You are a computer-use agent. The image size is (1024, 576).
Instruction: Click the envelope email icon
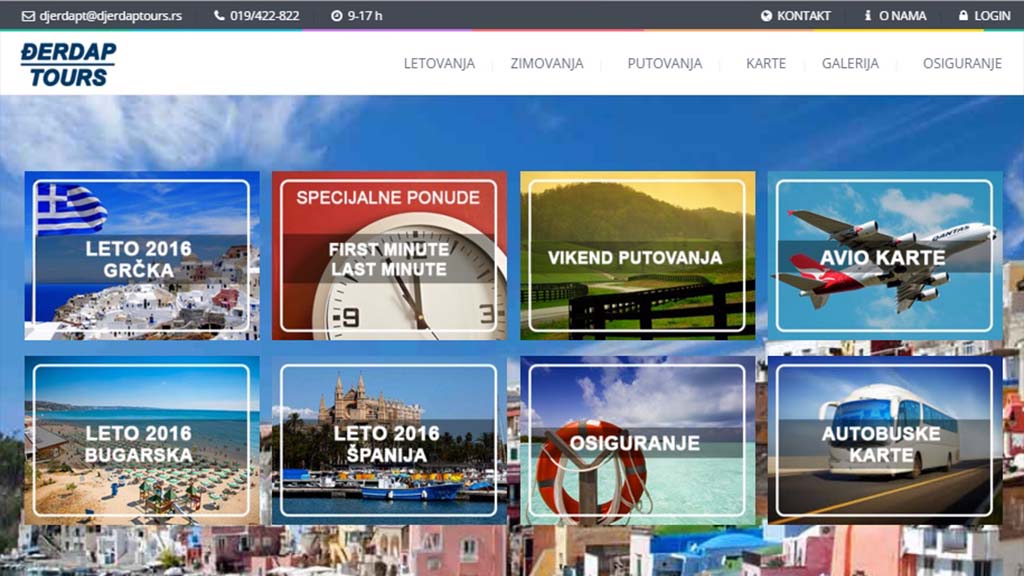click(x=28, y=16)
